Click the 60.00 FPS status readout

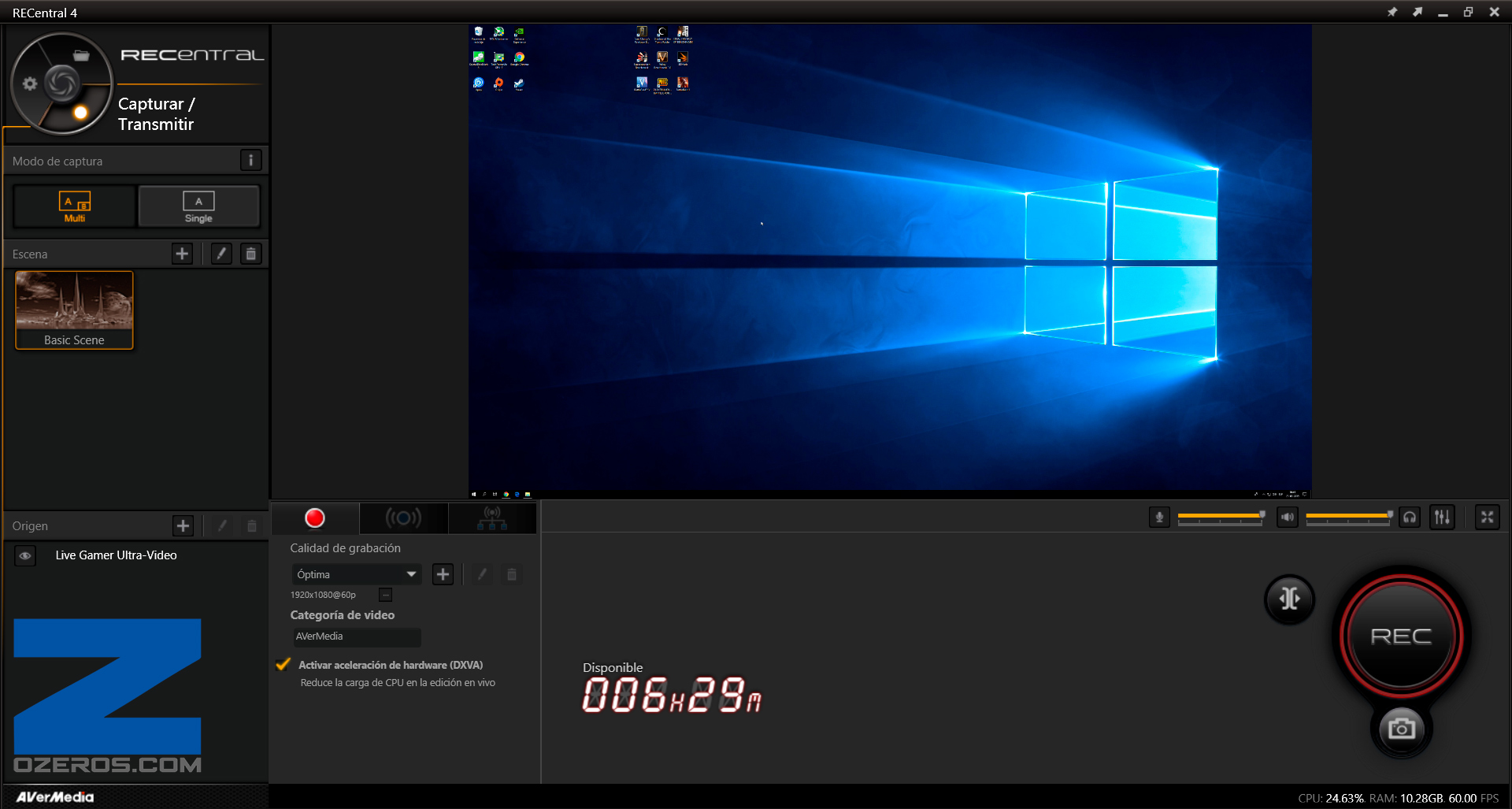tap(1473, 798)
